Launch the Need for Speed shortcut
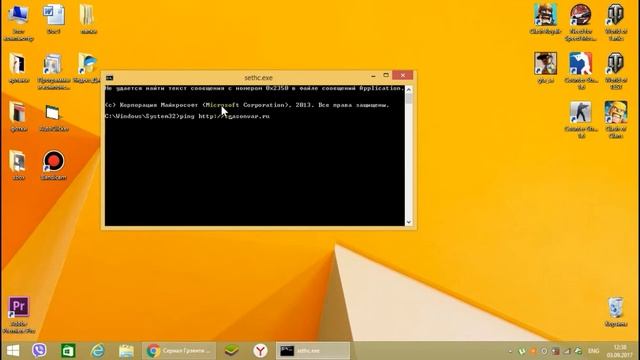640x360 pixels. [580, 22]
